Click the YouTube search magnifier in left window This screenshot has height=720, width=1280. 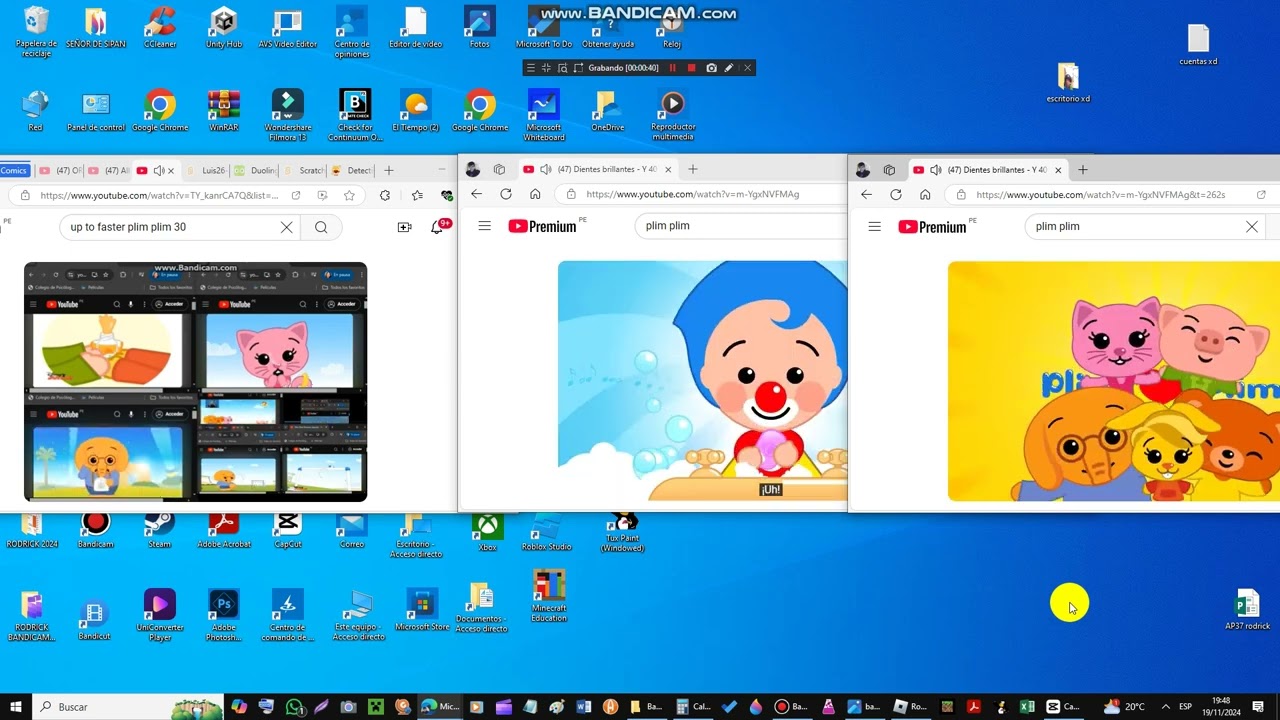321,227
